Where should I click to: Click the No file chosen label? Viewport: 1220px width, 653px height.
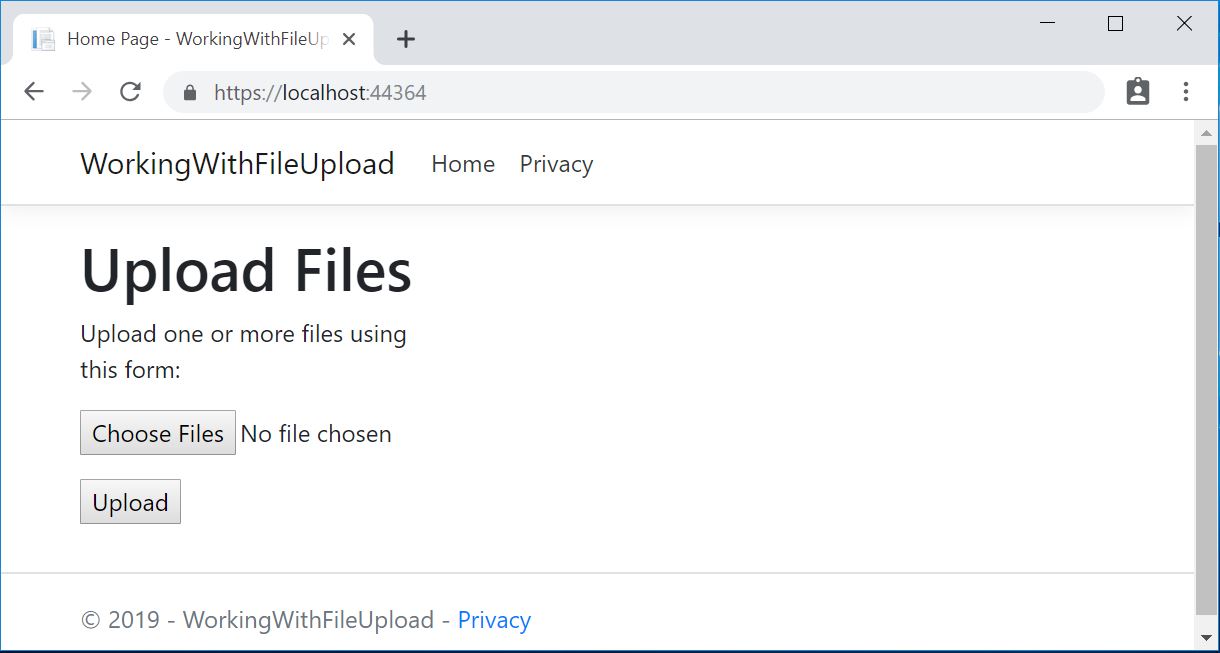click(x=316, y=433)
